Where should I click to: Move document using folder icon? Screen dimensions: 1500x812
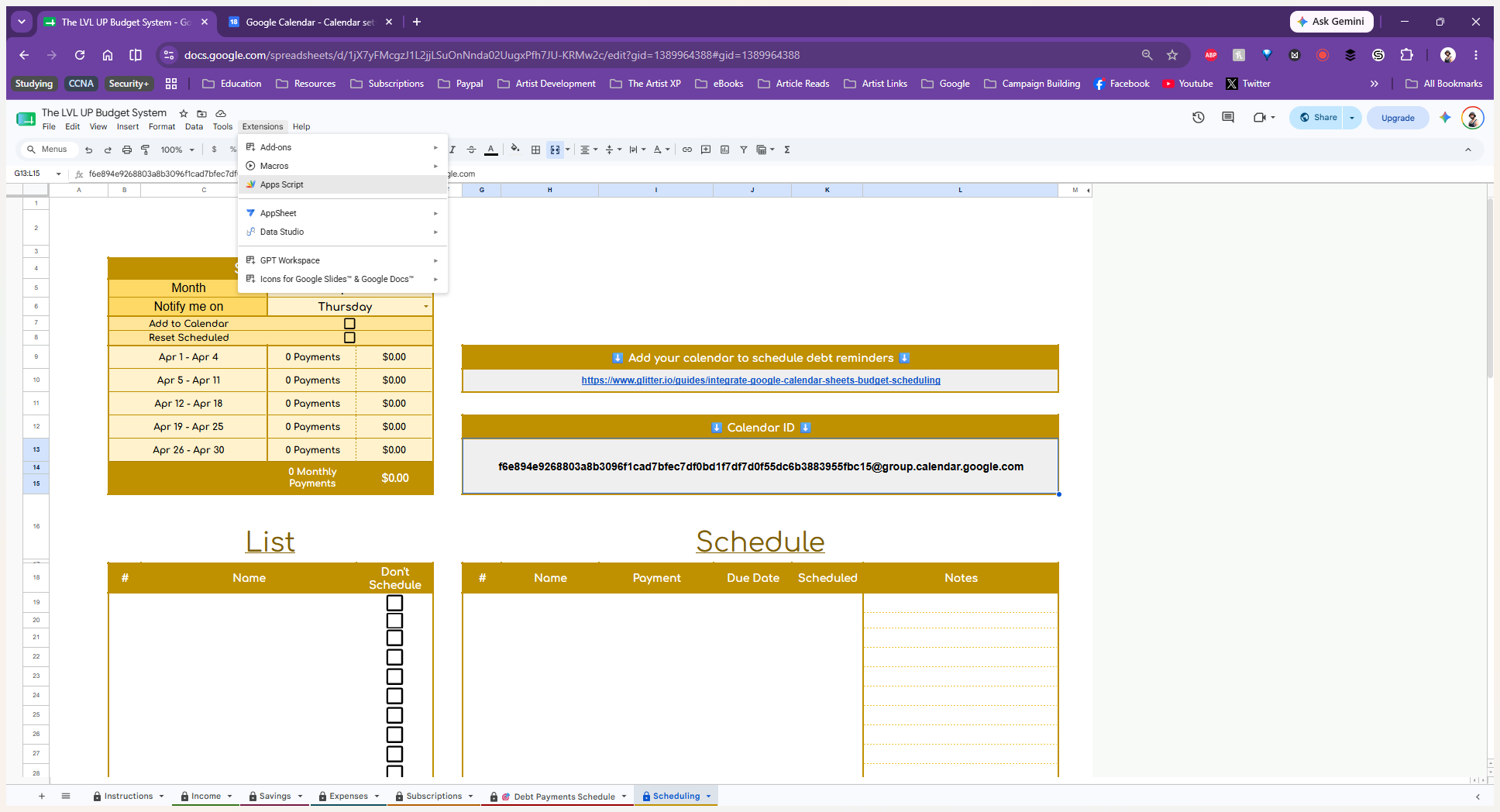click(202, 113)
